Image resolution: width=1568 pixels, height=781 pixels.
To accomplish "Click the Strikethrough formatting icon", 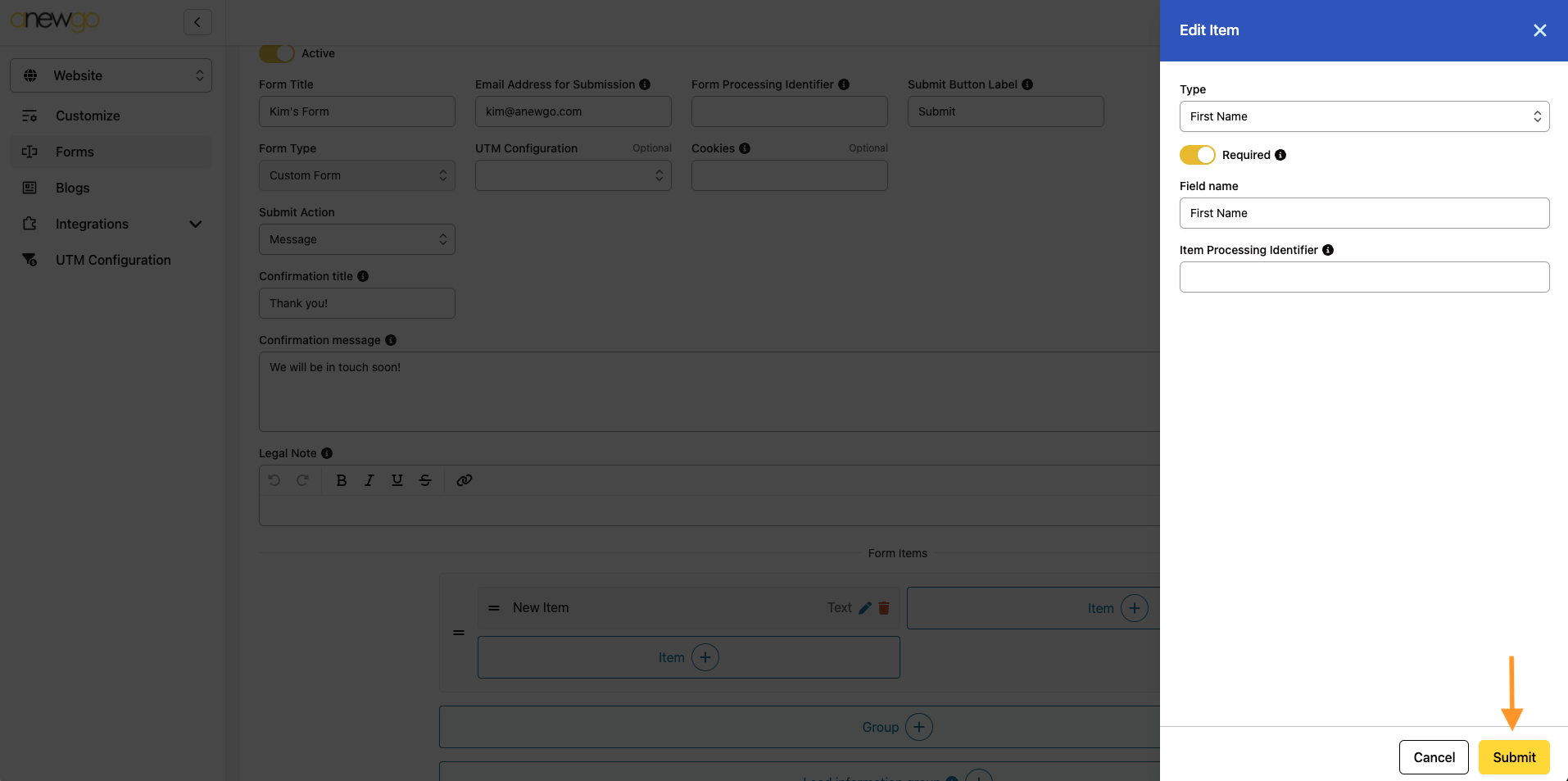I will (x=425, y=480).
